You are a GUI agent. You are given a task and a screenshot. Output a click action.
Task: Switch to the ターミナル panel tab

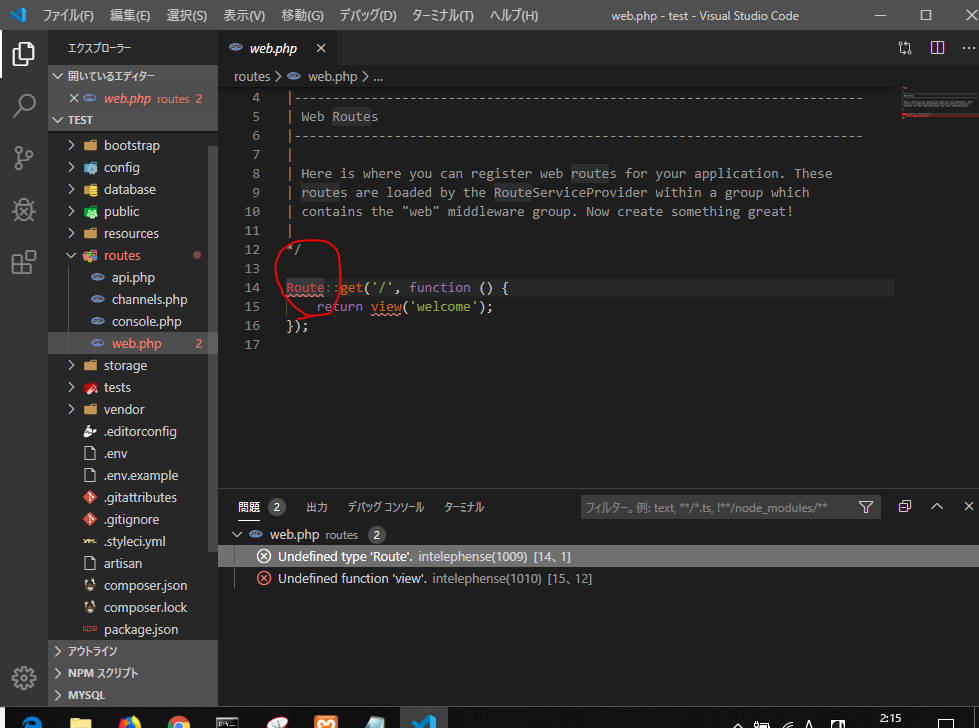pos(464,507)
